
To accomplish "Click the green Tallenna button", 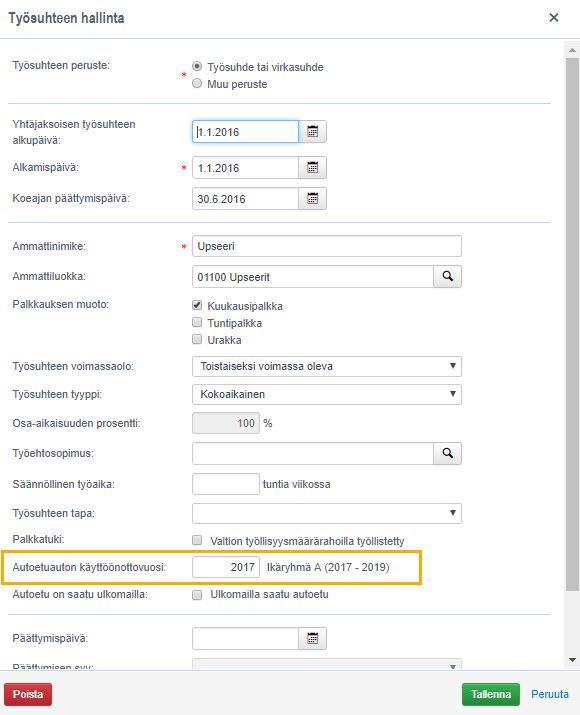I will (x=491, y=694).
